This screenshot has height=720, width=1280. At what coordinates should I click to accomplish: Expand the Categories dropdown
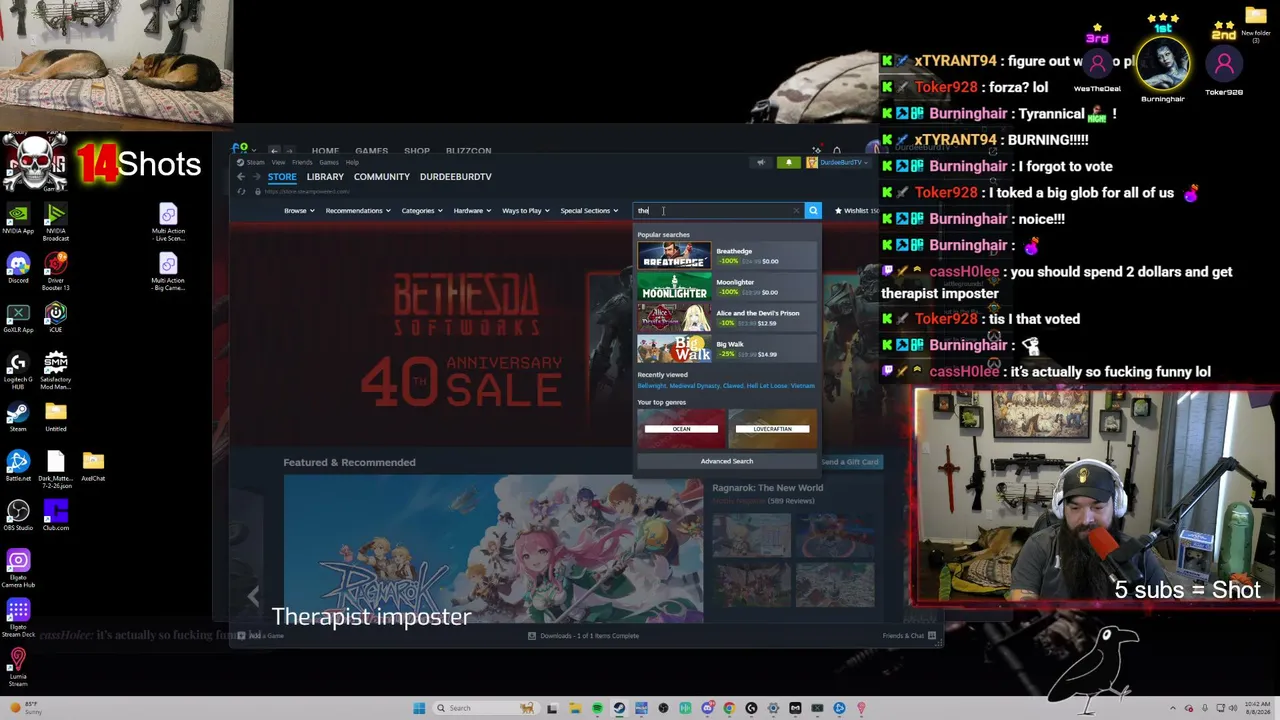pyautogui.click(x=422, y=211)
